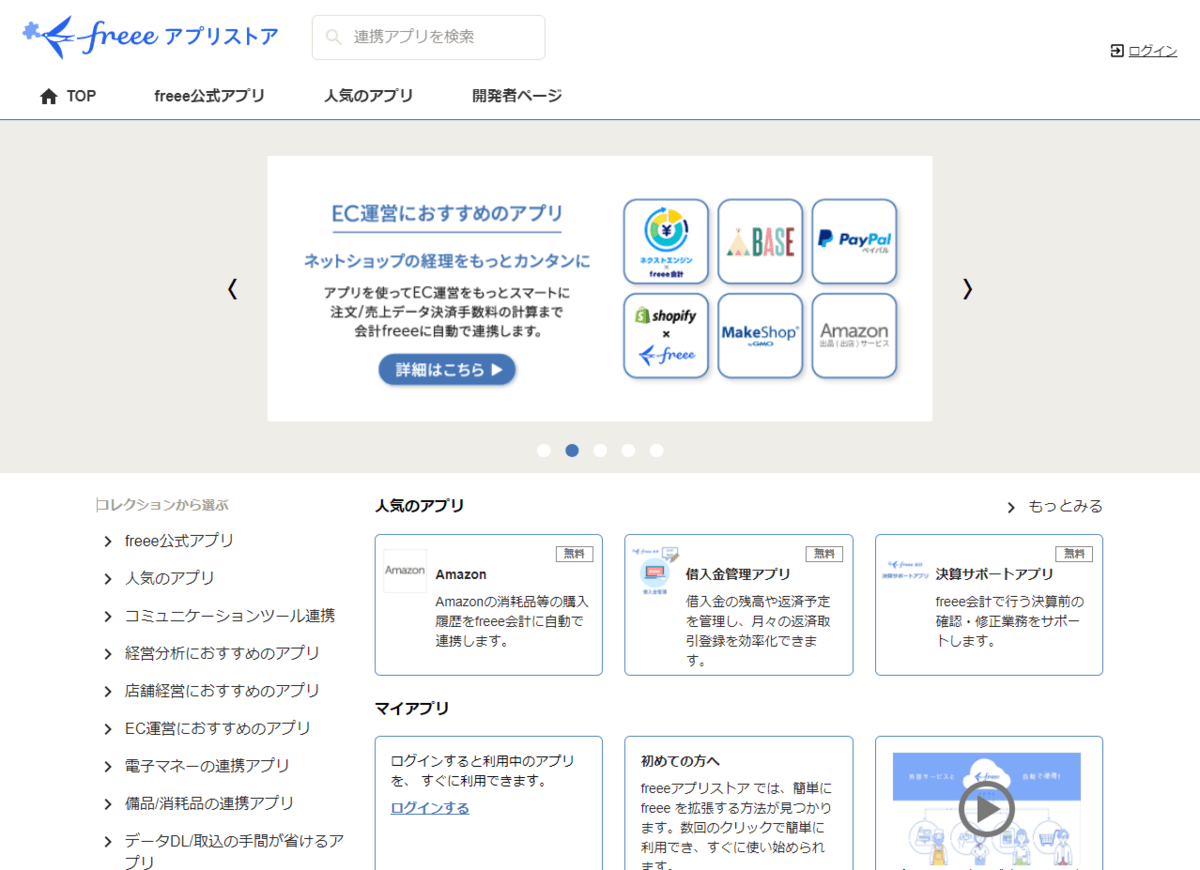Expand EC運営におすすめのアプリ chevron
1200x870 pixels.
point(108,729)
